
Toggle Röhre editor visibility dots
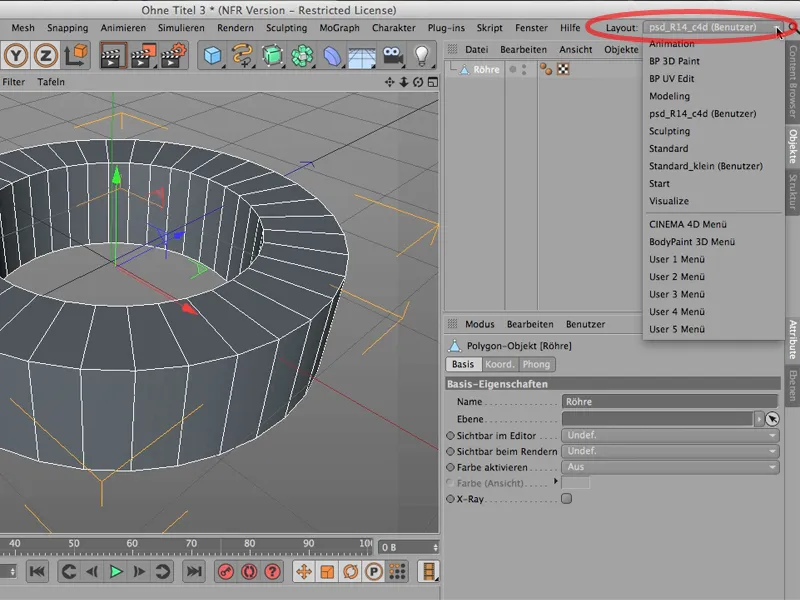coord(524,69)
